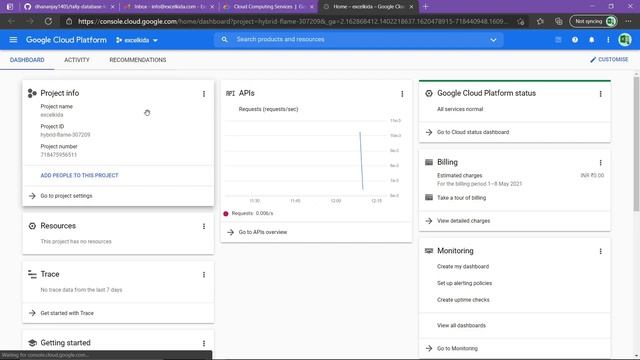Click the Not syncing profile button

coord(593,21)
